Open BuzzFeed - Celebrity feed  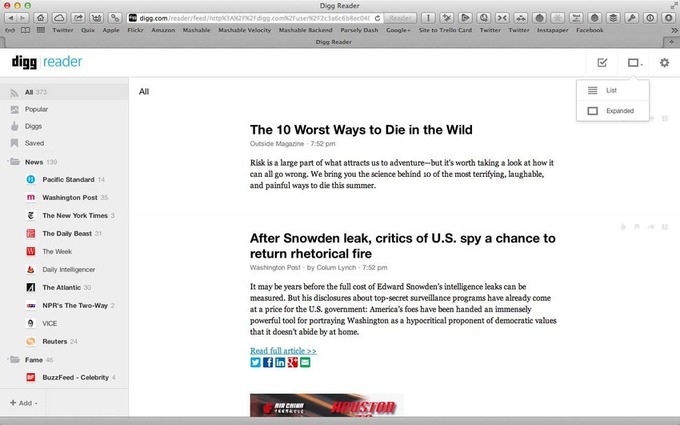[x=75, y=377]
